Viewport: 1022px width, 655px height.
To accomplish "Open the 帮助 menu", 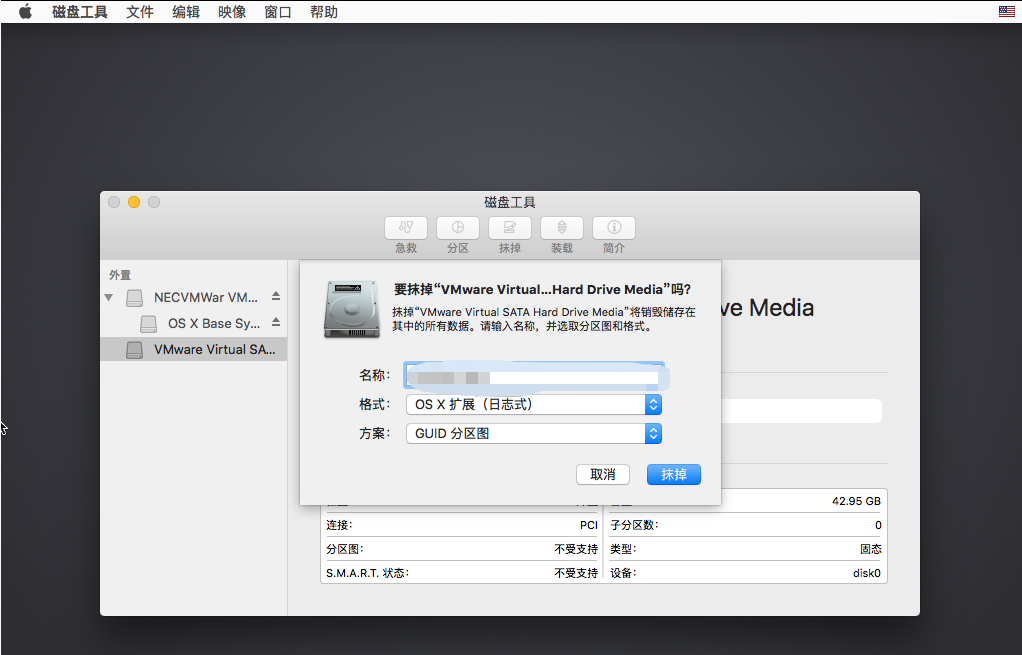I will coord(323,12).
